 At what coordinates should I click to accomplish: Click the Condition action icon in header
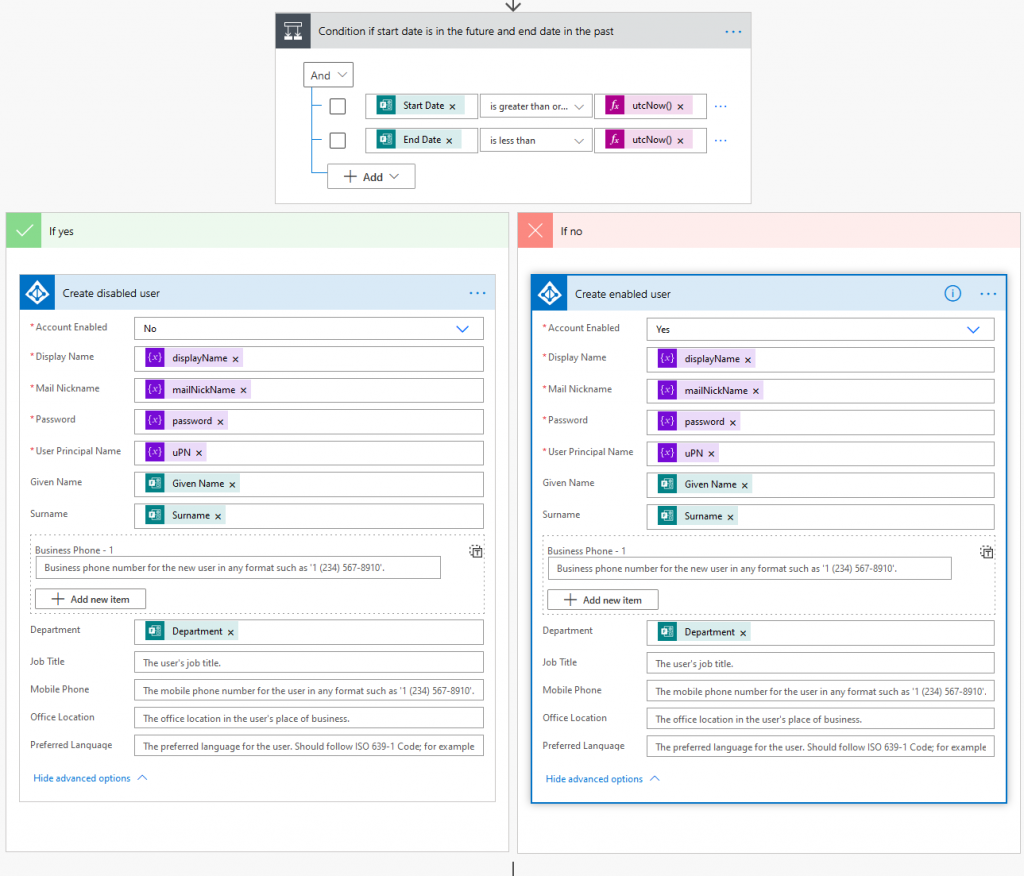293,32
